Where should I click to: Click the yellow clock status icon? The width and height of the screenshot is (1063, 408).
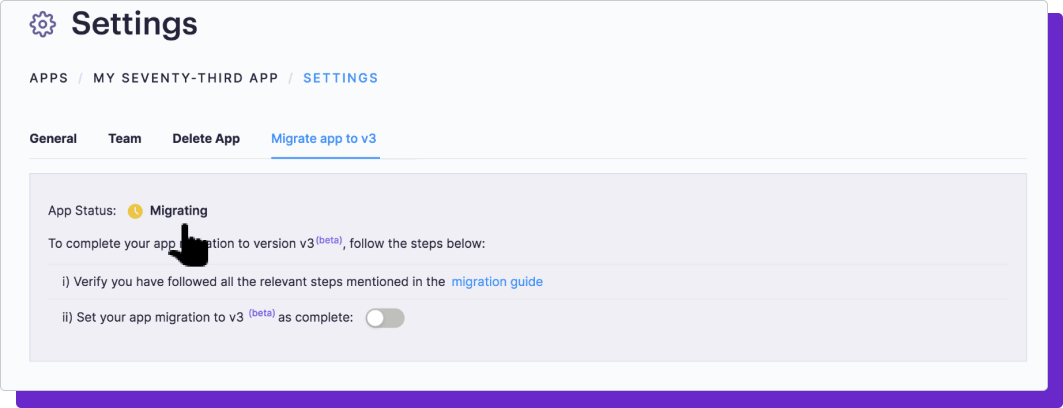tap(135, 211)
